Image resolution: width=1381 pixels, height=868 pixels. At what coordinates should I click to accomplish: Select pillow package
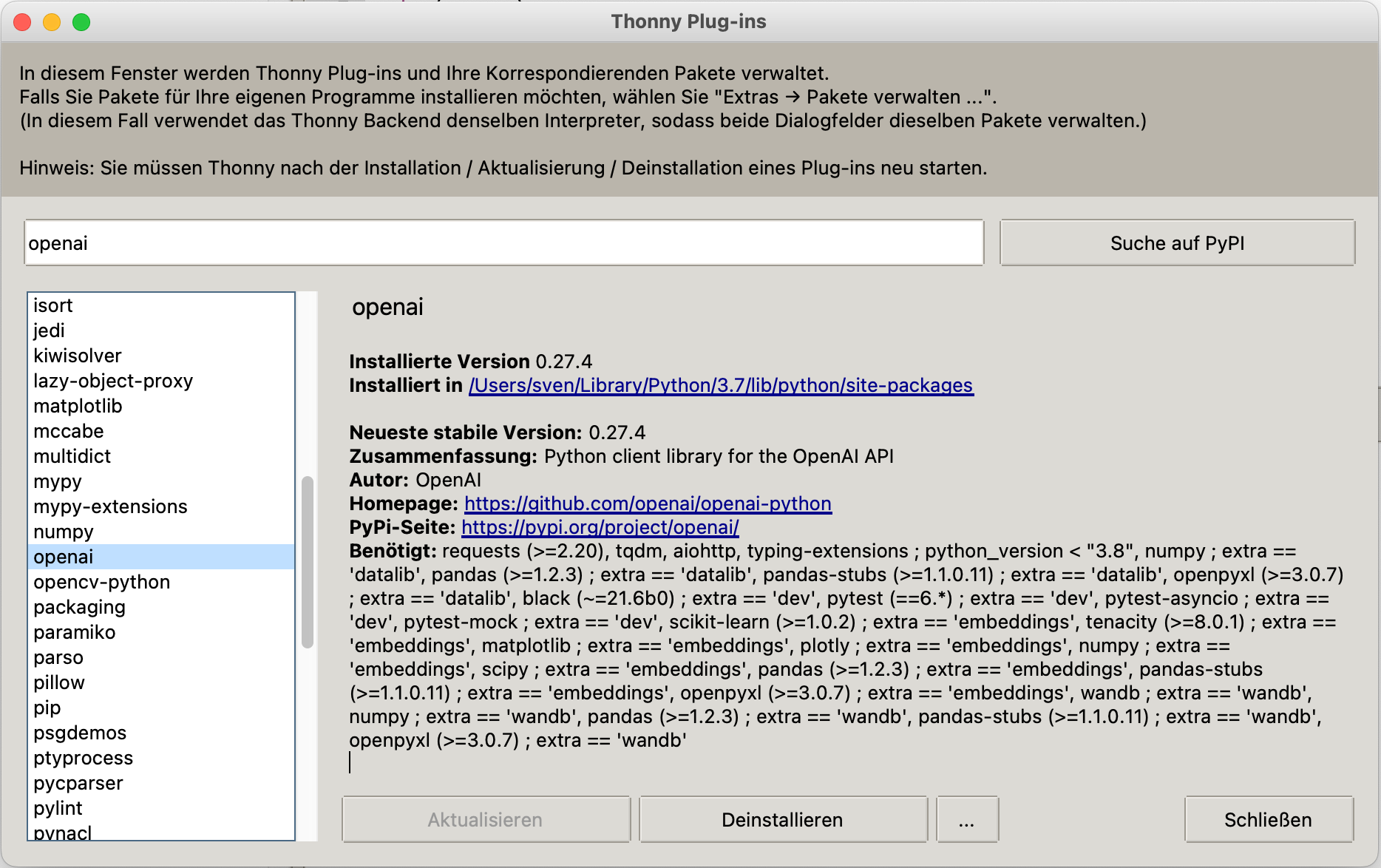click(161, 682)
